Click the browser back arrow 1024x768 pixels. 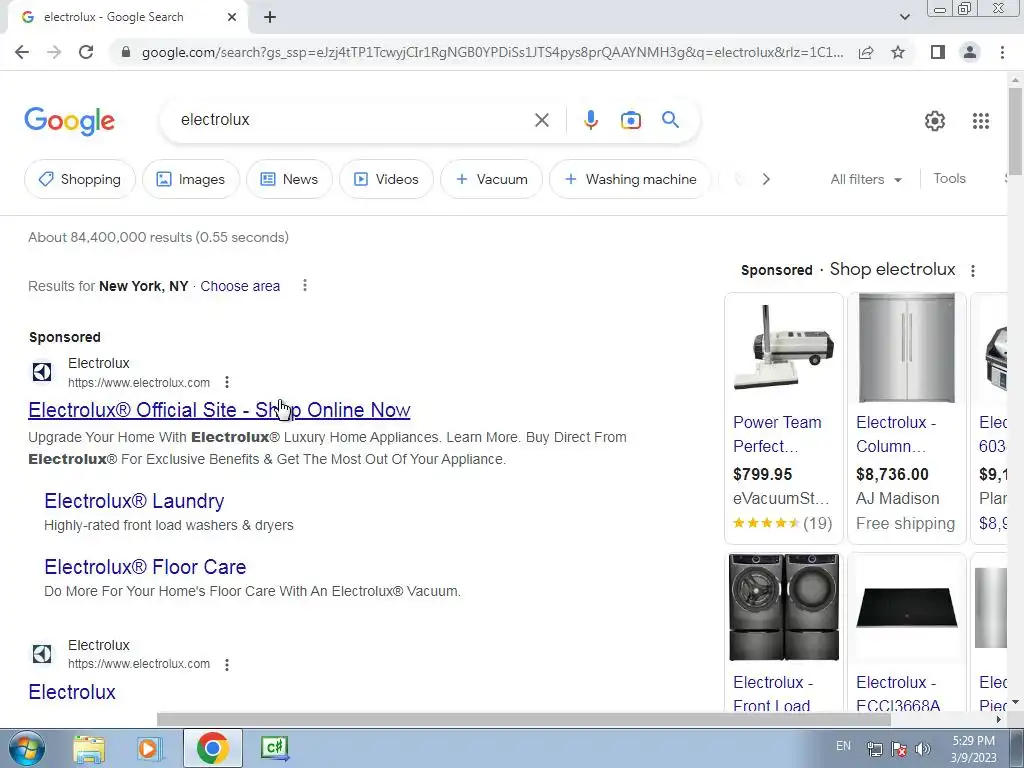pos(22,52)
